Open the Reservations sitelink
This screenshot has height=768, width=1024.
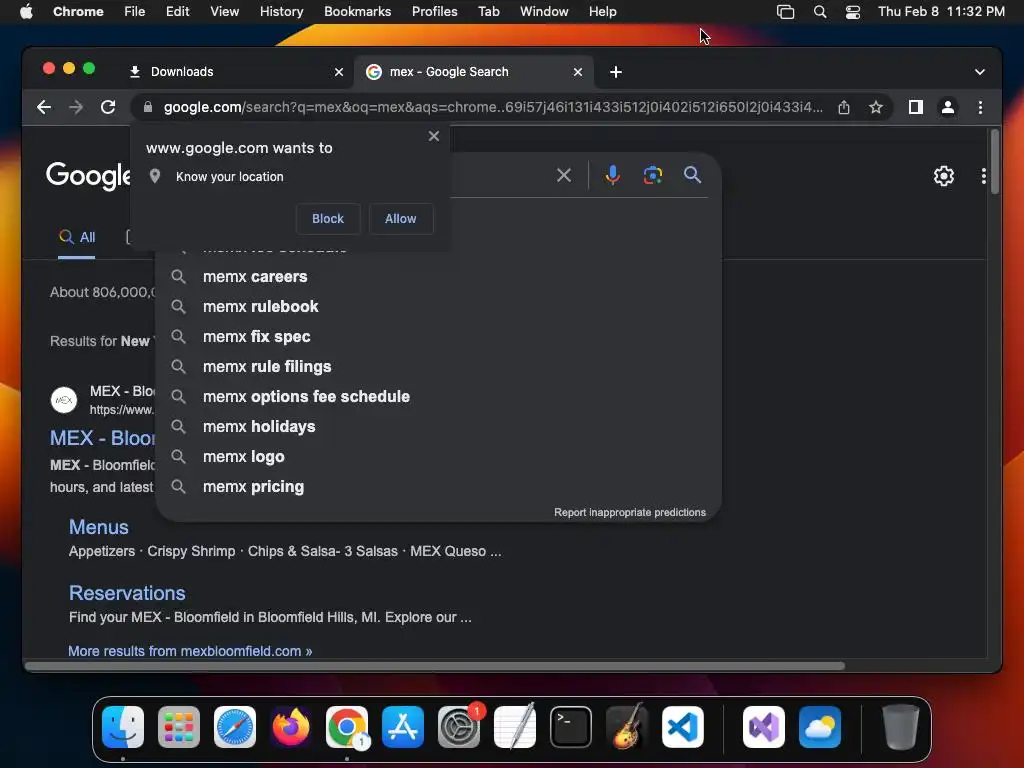[x=127, y=593]
